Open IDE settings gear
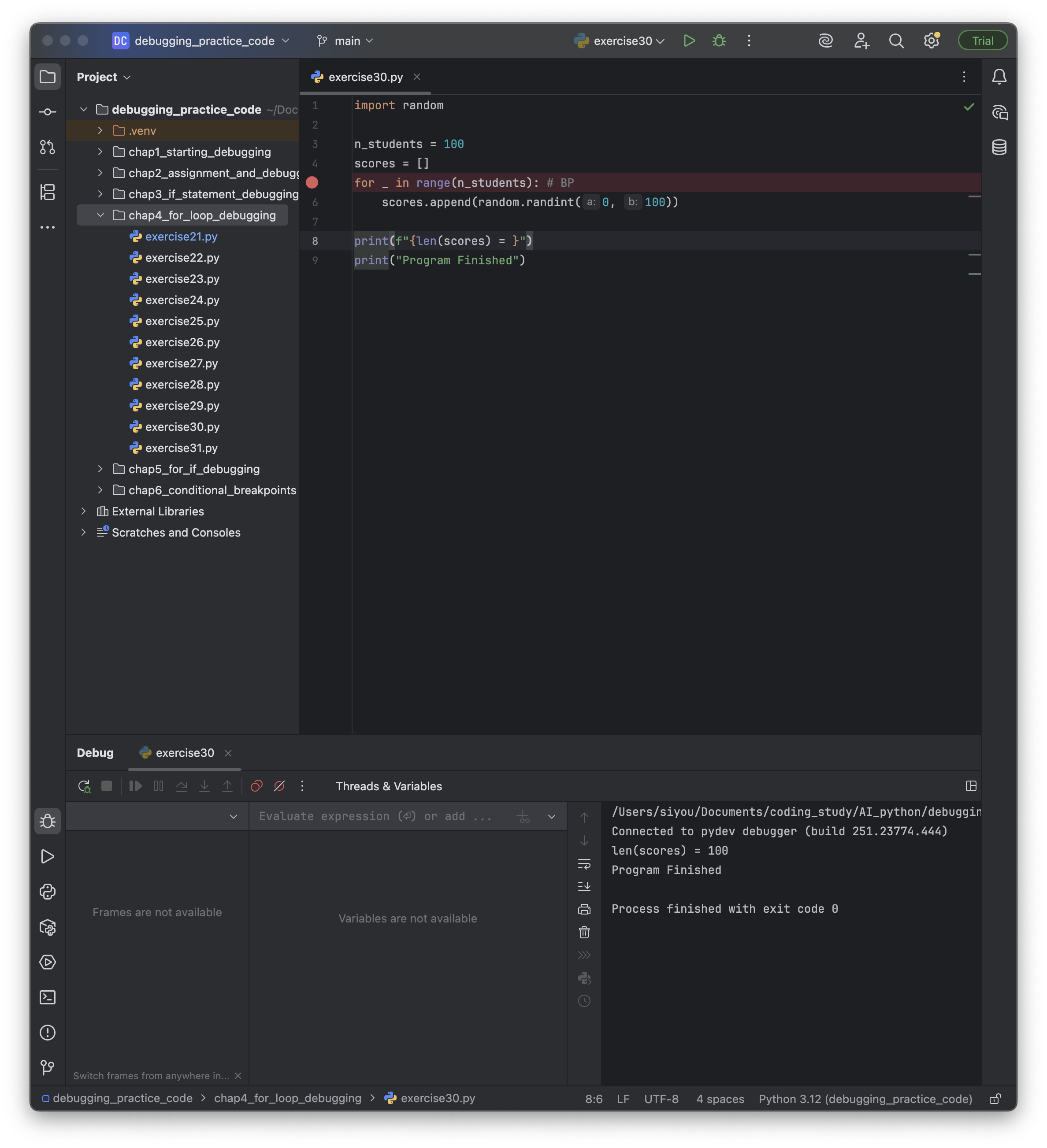The image size is (1047, 1148). pos(931,41)
